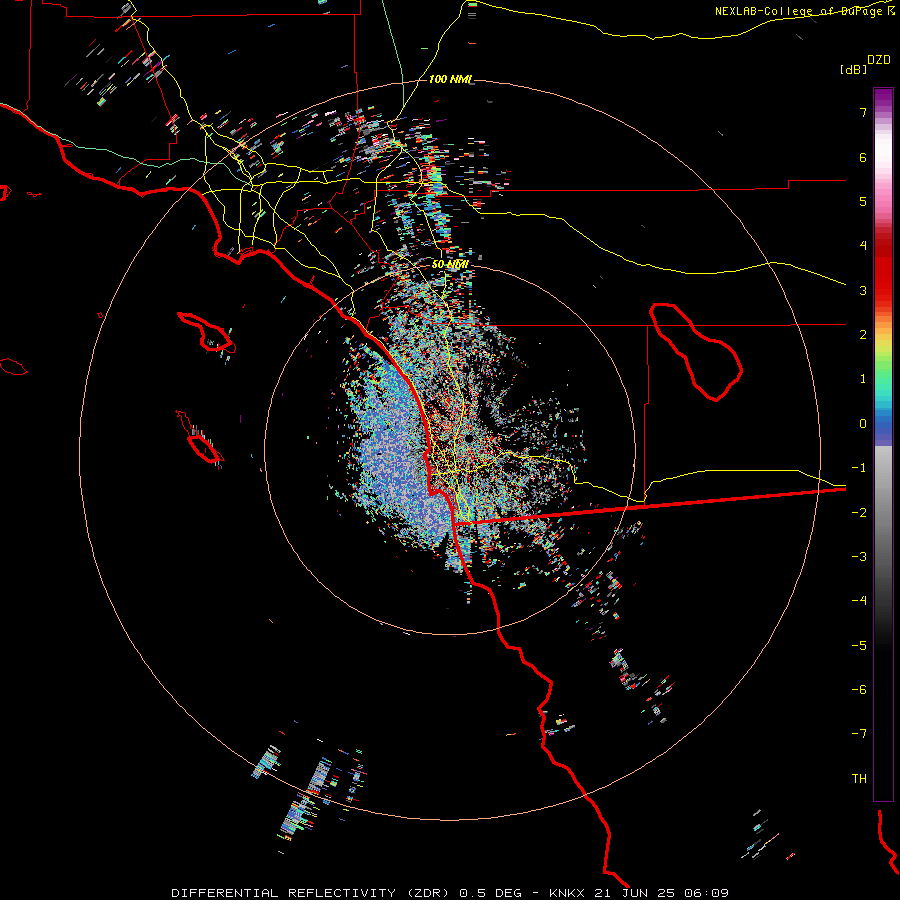The width and height of the screenshot is (900, 900).
Task: Click the "TH" legend label
Action: (859, 779)
